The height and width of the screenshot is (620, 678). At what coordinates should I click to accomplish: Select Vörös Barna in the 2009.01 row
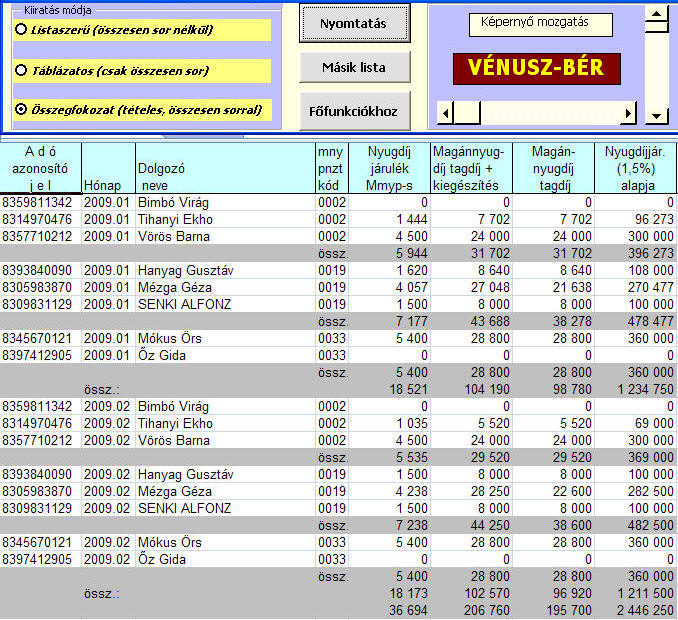(173, 236)
